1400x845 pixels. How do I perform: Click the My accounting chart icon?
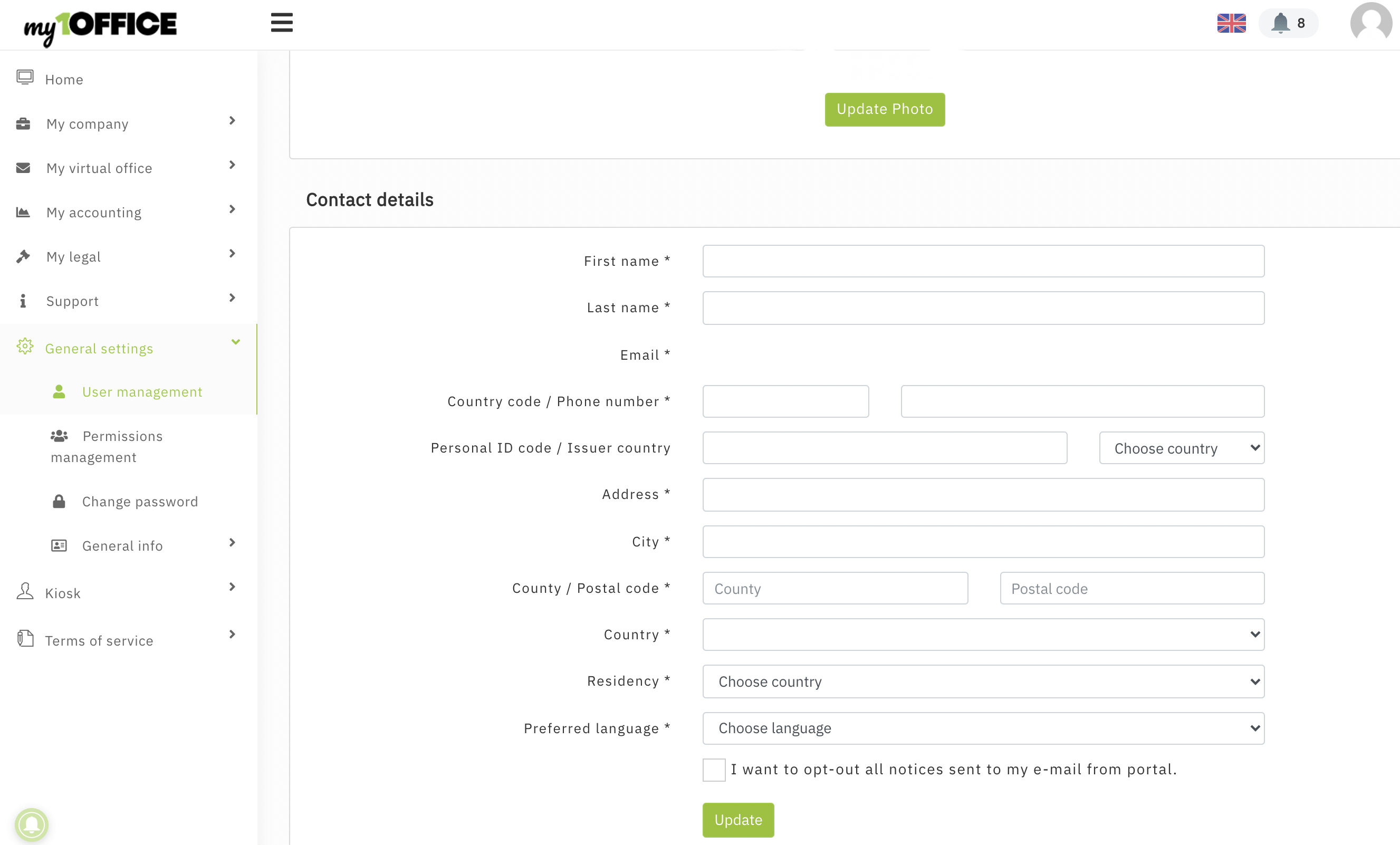point(23,212)
